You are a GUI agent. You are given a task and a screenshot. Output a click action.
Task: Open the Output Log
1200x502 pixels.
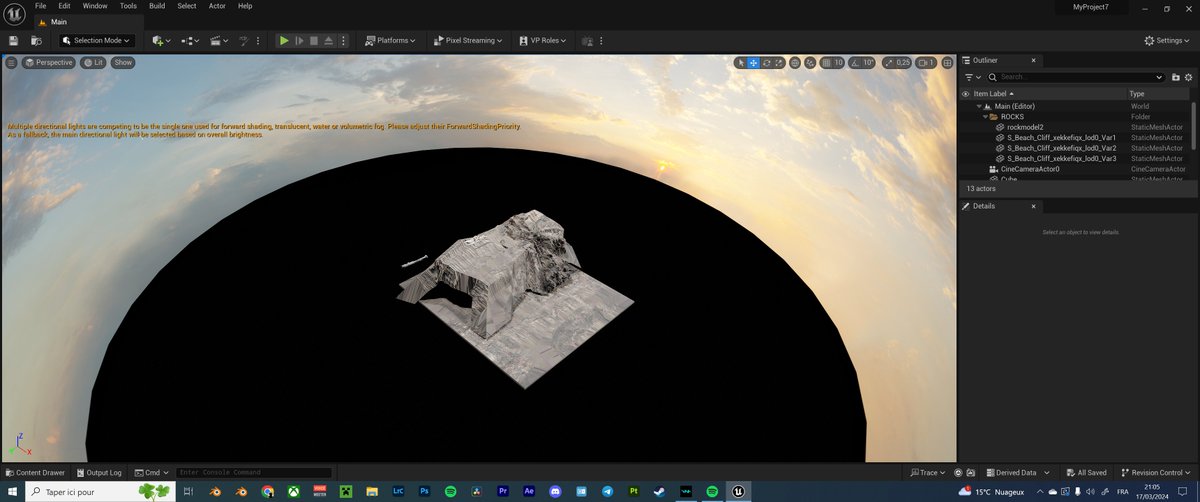point(98,472)
